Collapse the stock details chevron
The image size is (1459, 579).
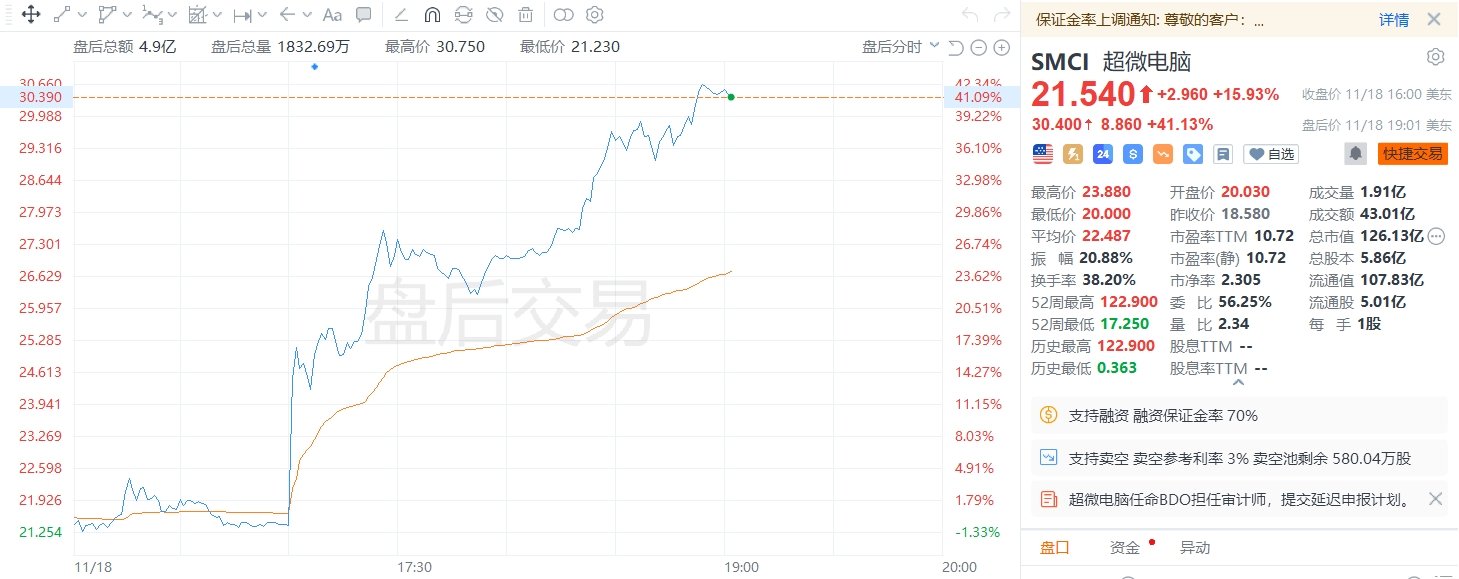pos(1238,383)
